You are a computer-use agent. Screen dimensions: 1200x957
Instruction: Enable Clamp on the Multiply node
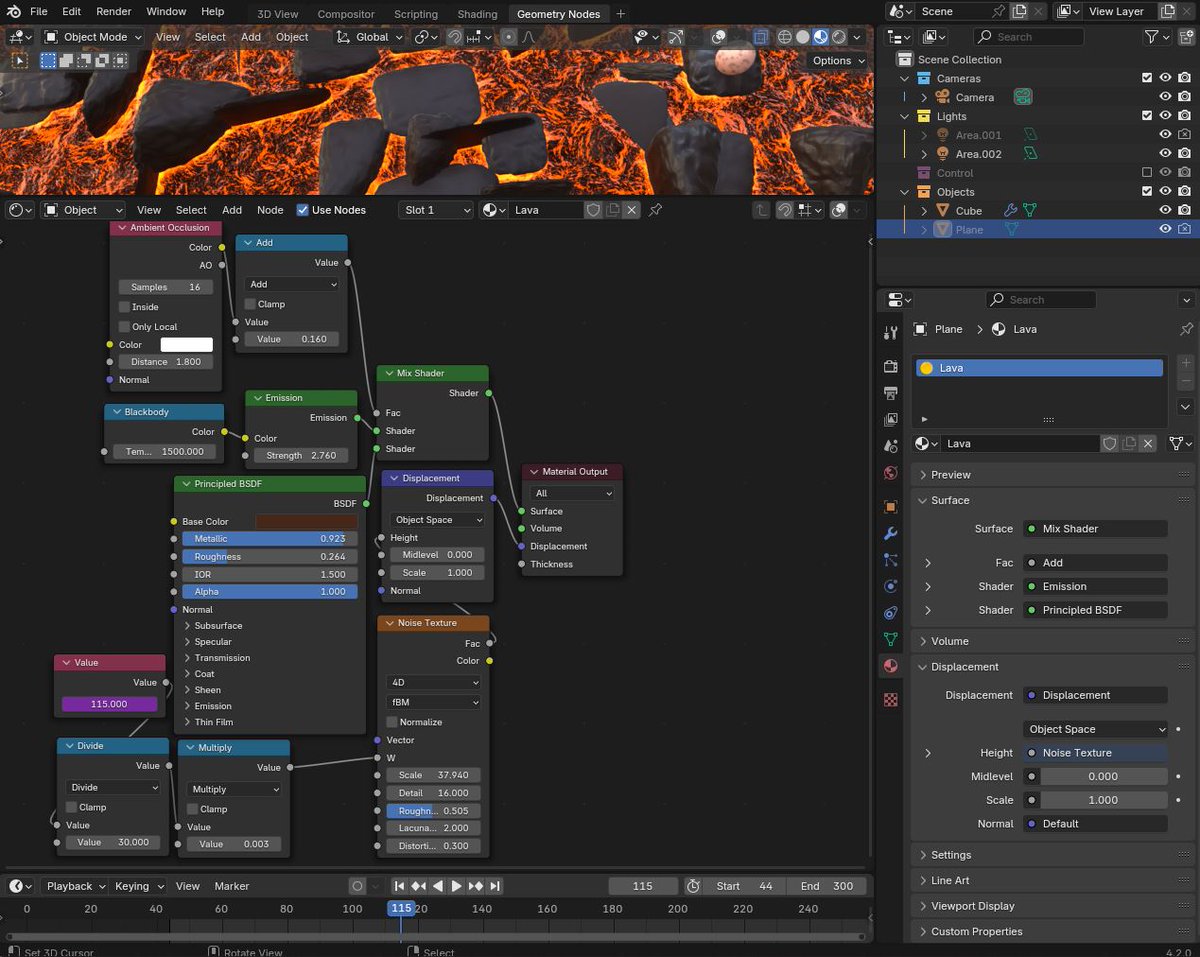[x=193, y=809]
